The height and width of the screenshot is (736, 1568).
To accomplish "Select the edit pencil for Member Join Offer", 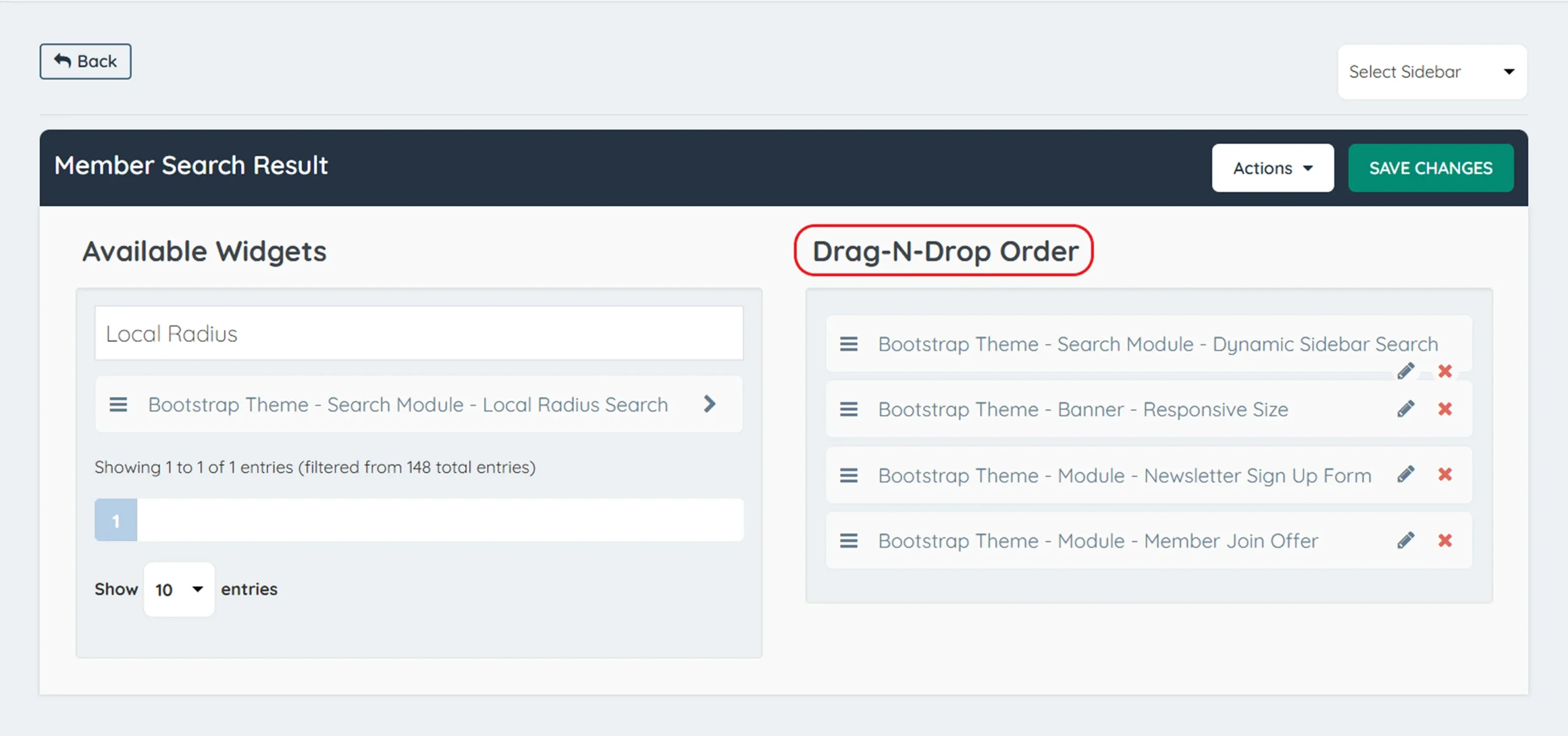I will [x=1407, y=539].
